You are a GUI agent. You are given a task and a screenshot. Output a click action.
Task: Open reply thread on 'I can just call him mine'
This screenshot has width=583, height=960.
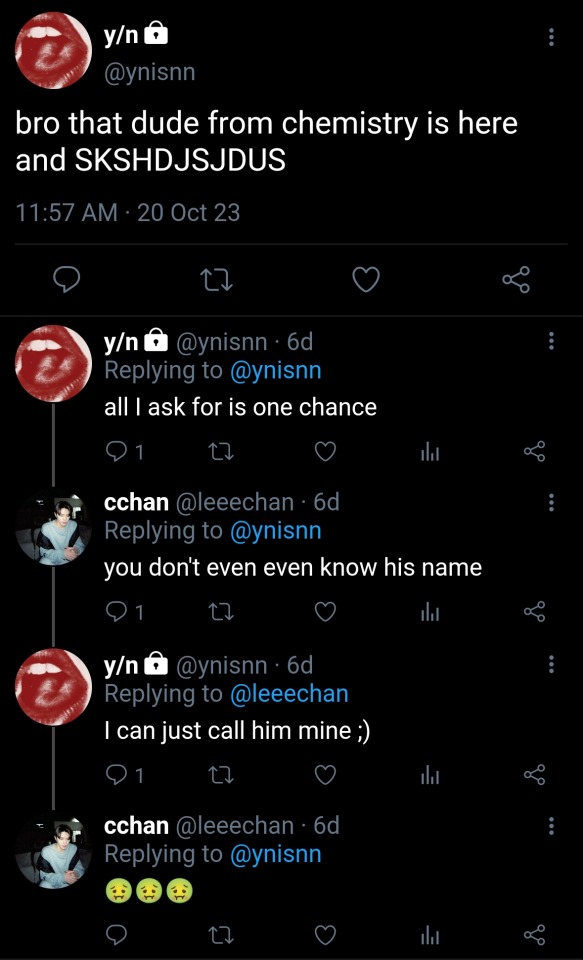pos(126,776)
